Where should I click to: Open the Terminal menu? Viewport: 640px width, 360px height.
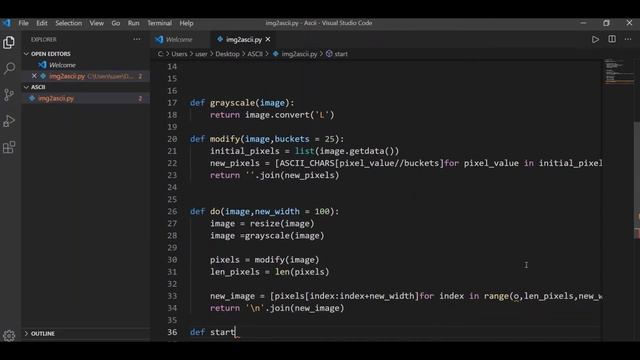click(x=159, y=23)
